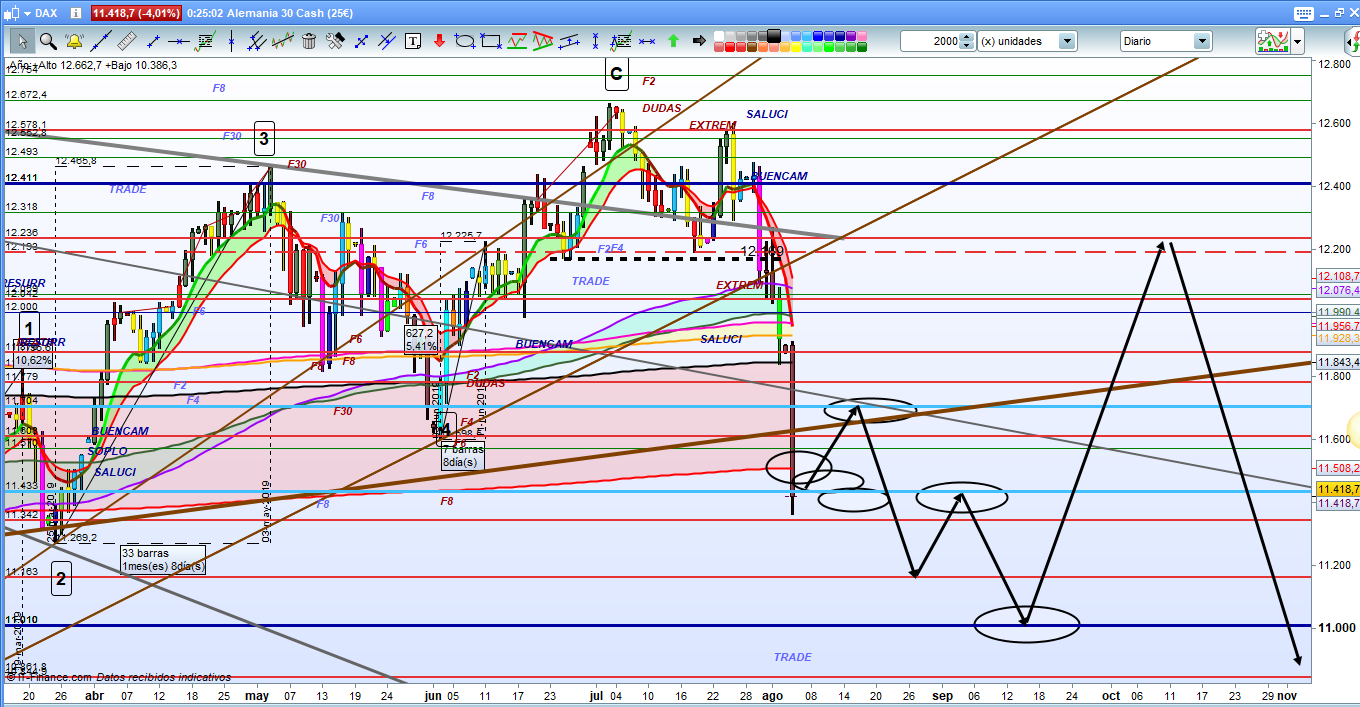Select the text annotation tool
1360x707 pixels.
(x=413, y=41)
